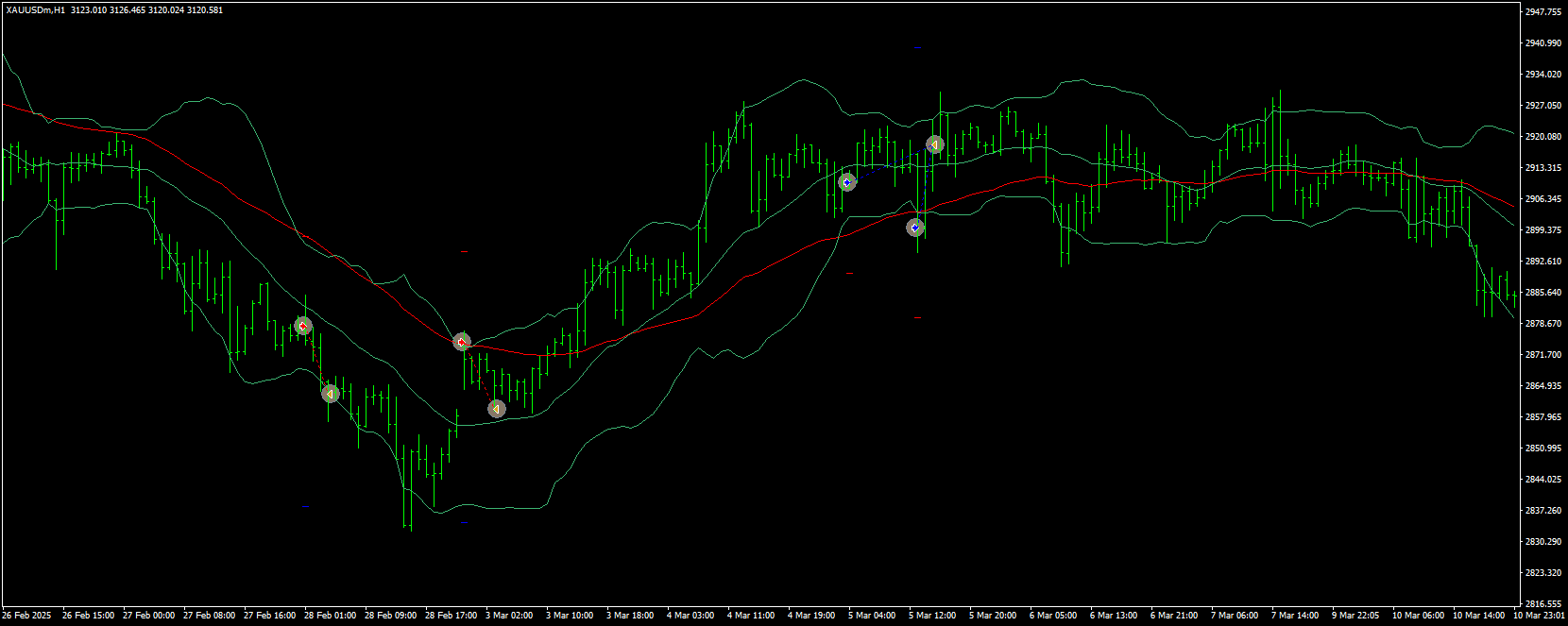
Task: Select the red sell entry arrow at 28 Feb 17:00
Action: point(462,342)
